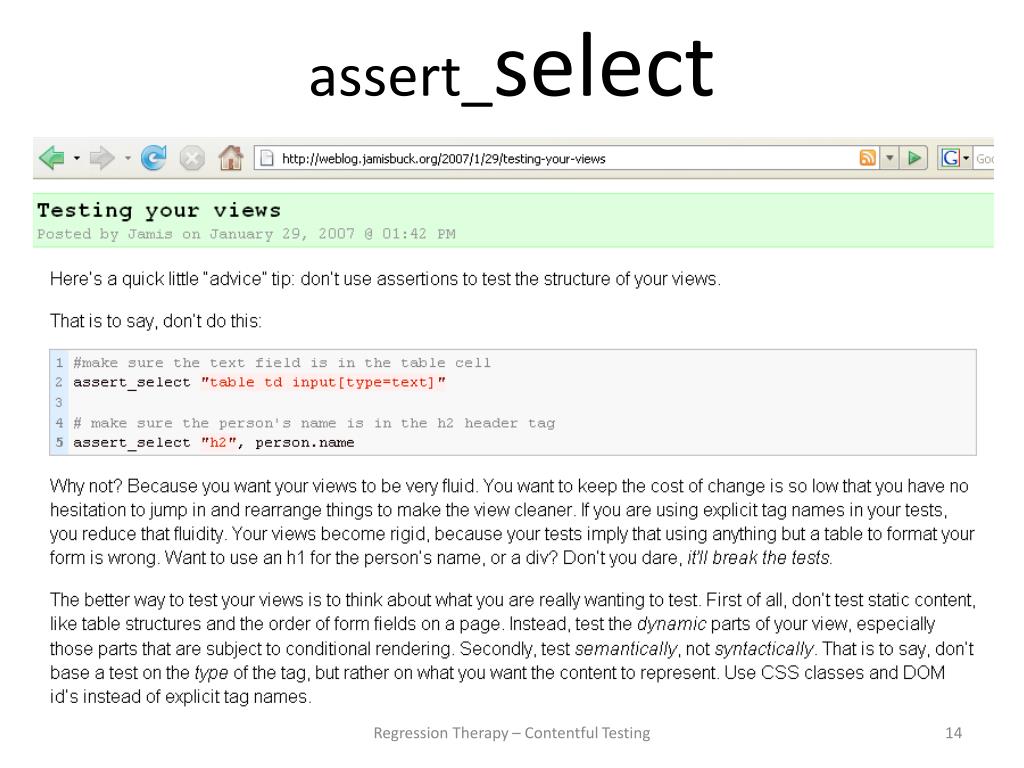Open the search engine chooser dropdown arrow

pyautogui.click(x=966, y=158)
